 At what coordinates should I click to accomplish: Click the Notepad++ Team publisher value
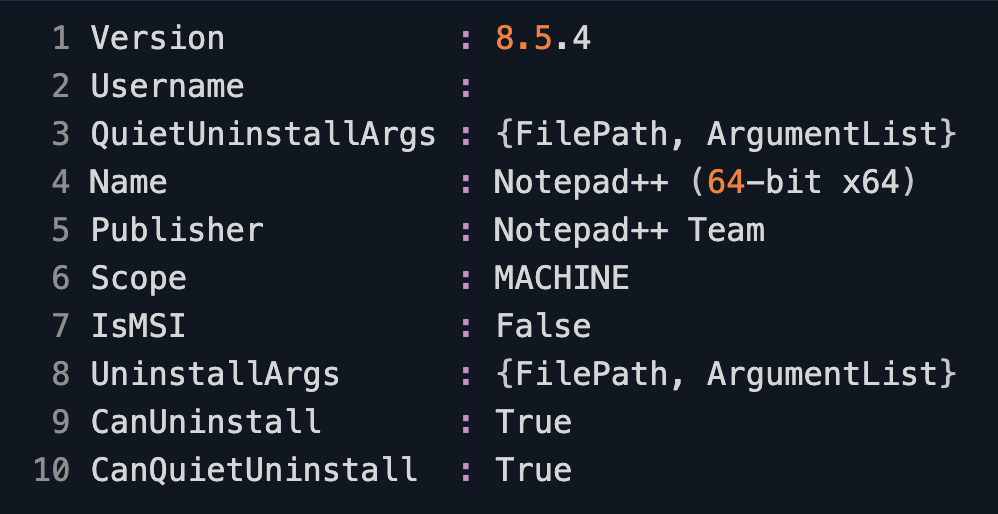tap(629, 231)
